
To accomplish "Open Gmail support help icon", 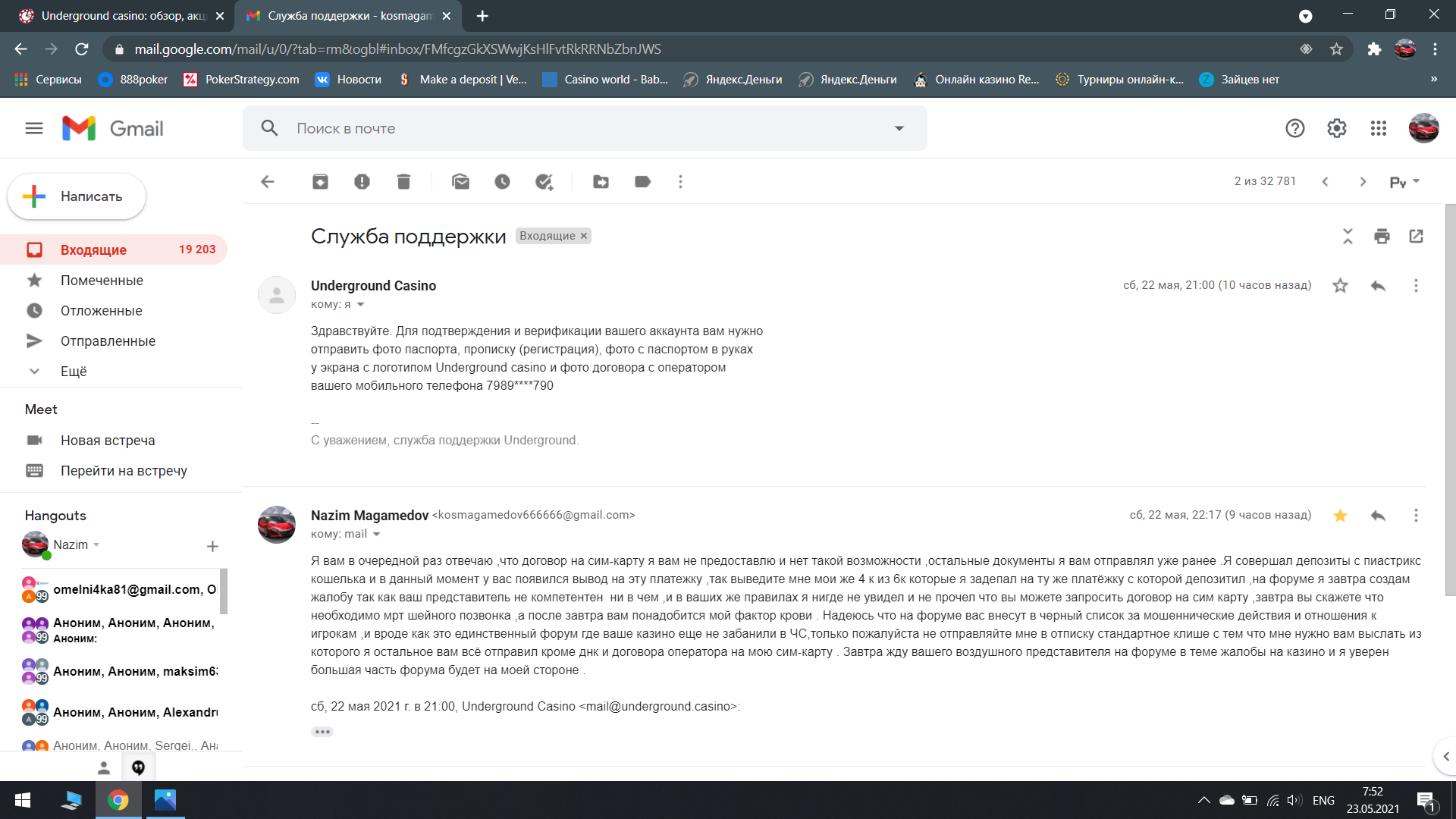I will [1294, 128].
